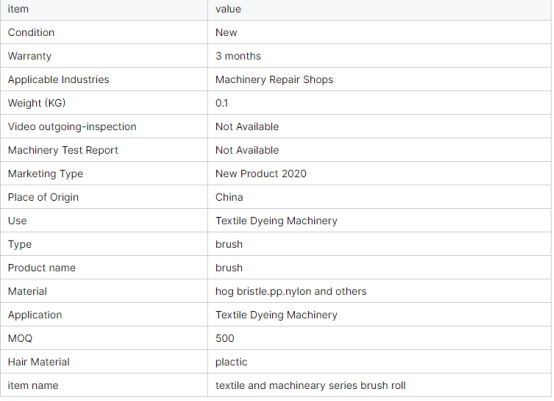Select 'Machinery Repair Shops' value cell
This screenshot has height=401, width=554.
(x=274, y=80)
